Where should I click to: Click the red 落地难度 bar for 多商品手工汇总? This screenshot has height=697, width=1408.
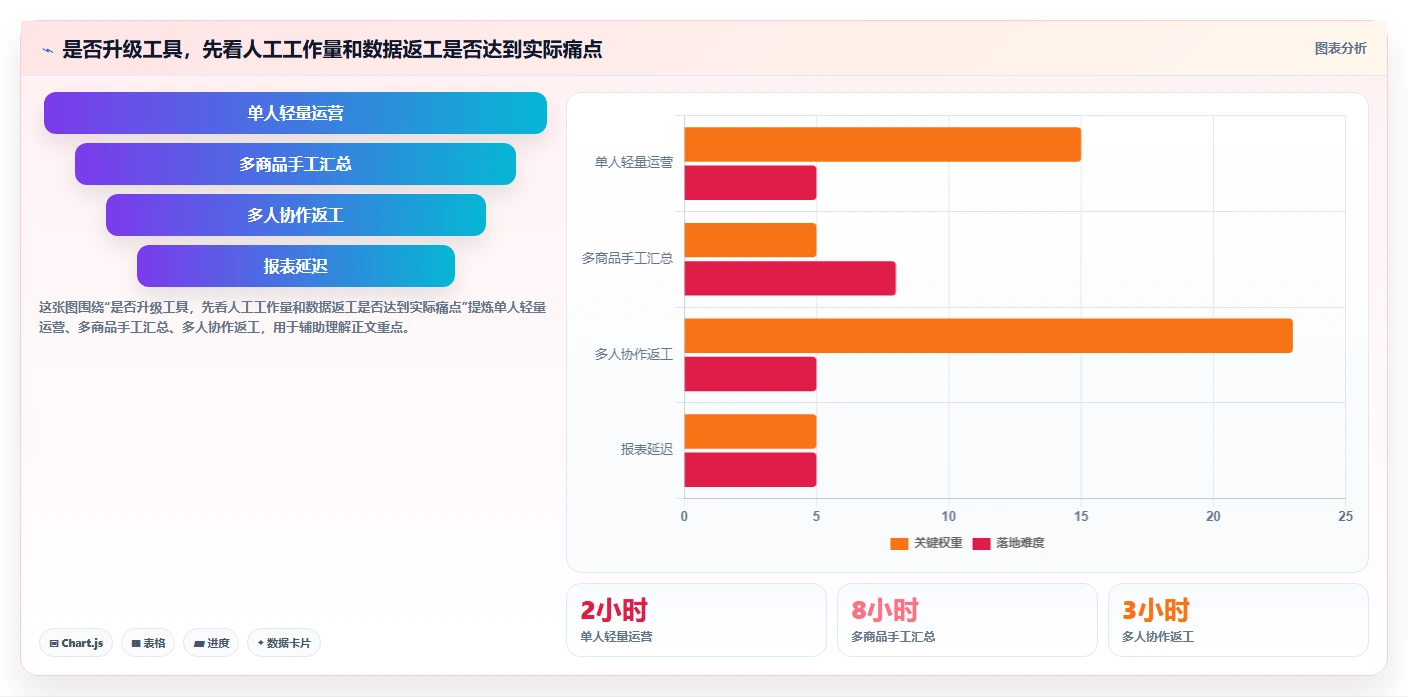point(790,278)
